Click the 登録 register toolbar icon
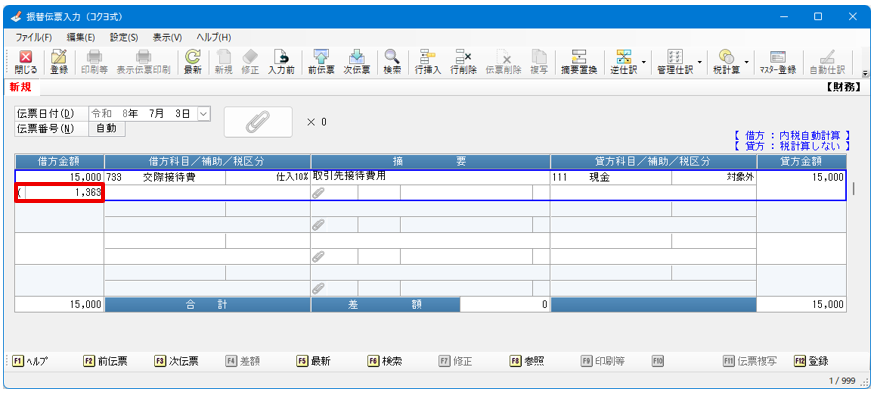 (x=58, y=62)
